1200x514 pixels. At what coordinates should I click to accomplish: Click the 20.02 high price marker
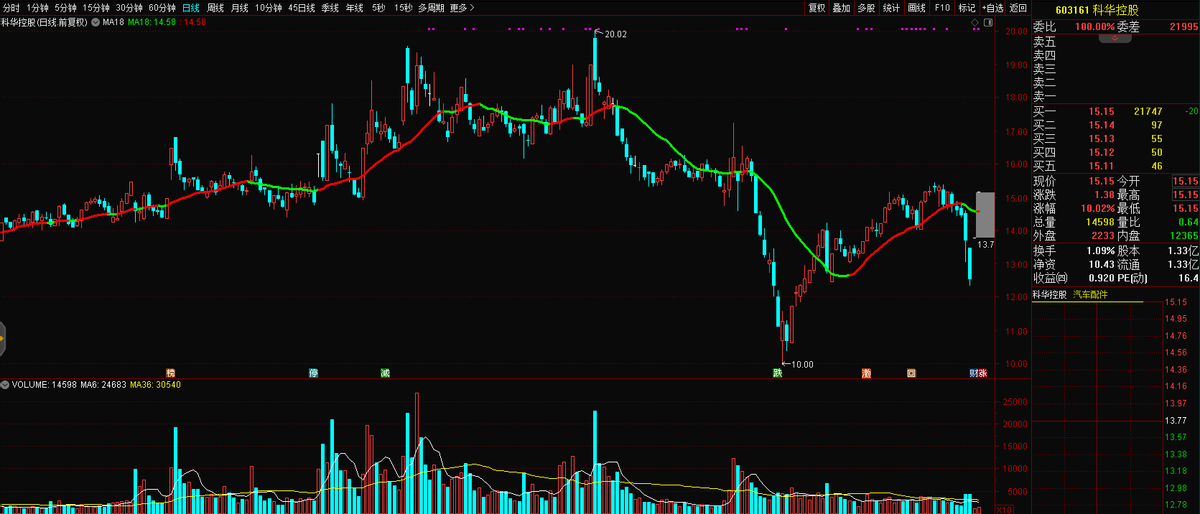click(x=614, y=34)
